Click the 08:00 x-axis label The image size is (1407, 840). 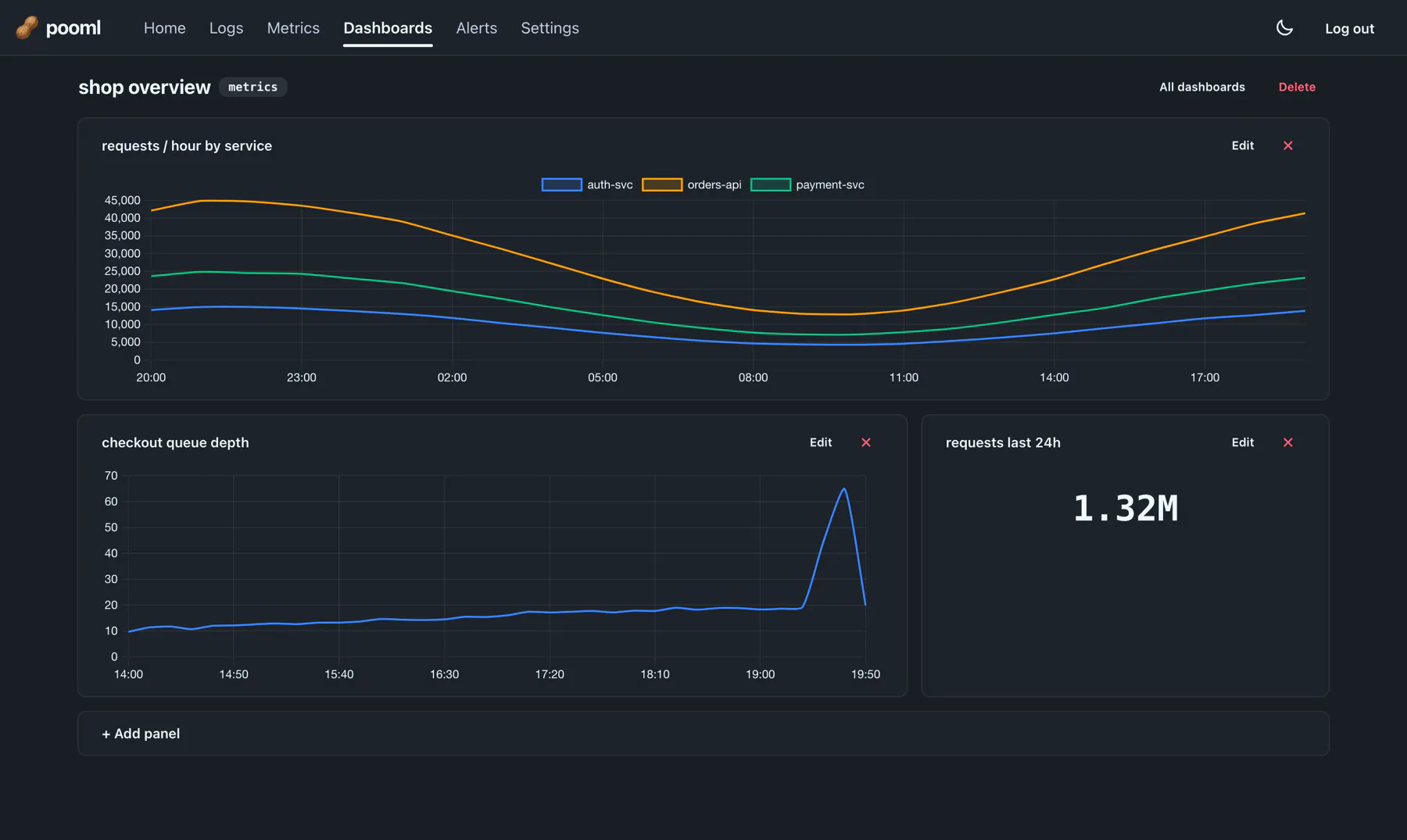coord(753,378)
